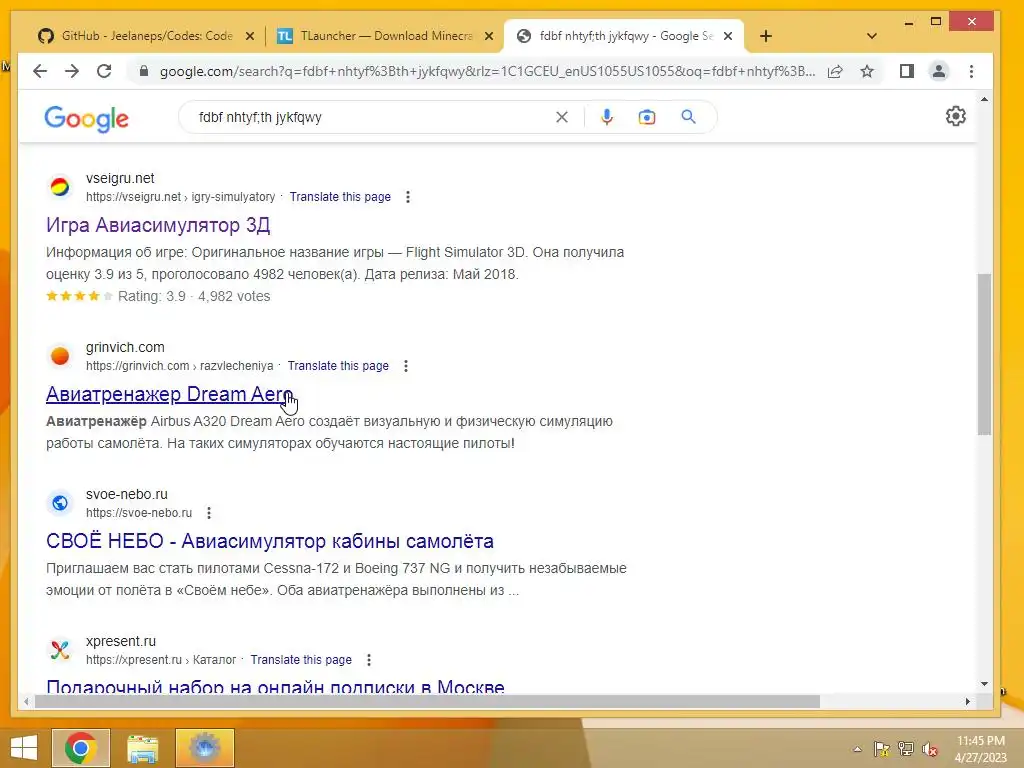The height and width of the screenshot is (768, 1024).
Task: Open the network tray icon
Action: (x=906, y=749)
